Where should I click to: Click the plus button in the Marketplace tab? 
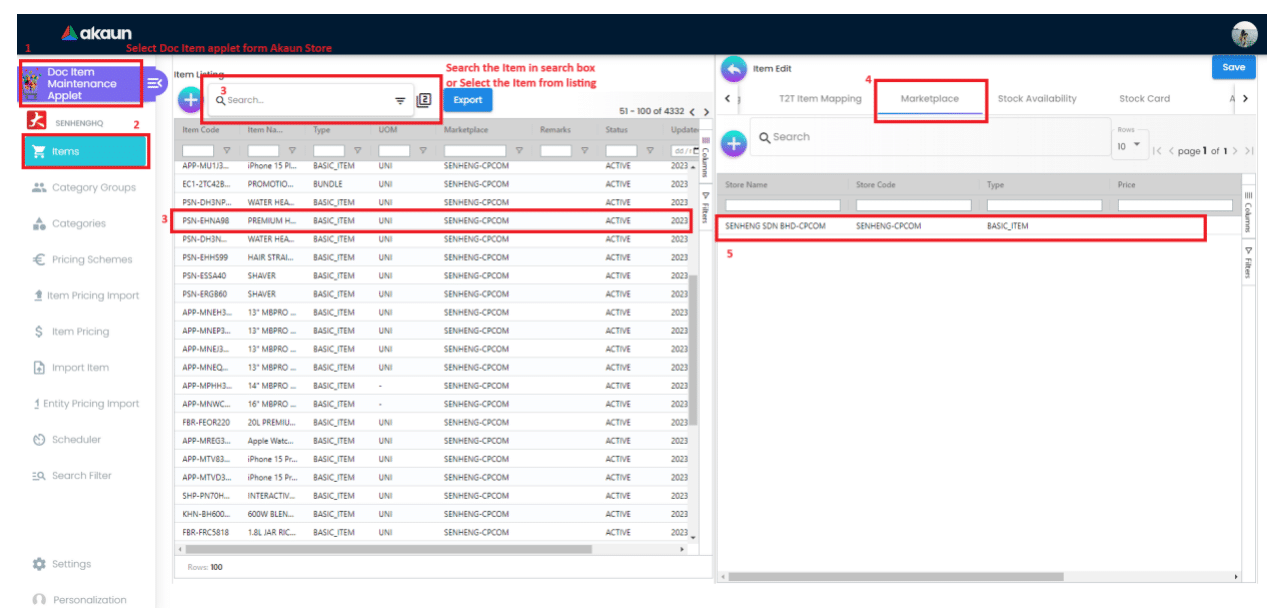click(x=733, y=142)
